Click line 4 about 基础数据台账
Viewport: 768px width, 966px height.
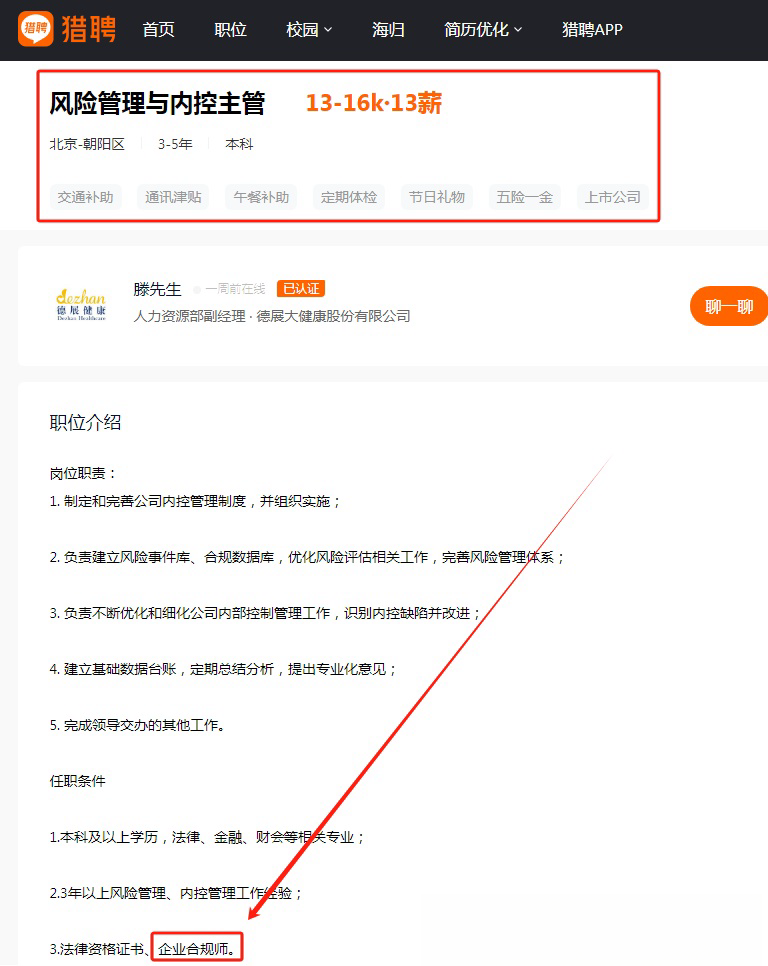223,669
